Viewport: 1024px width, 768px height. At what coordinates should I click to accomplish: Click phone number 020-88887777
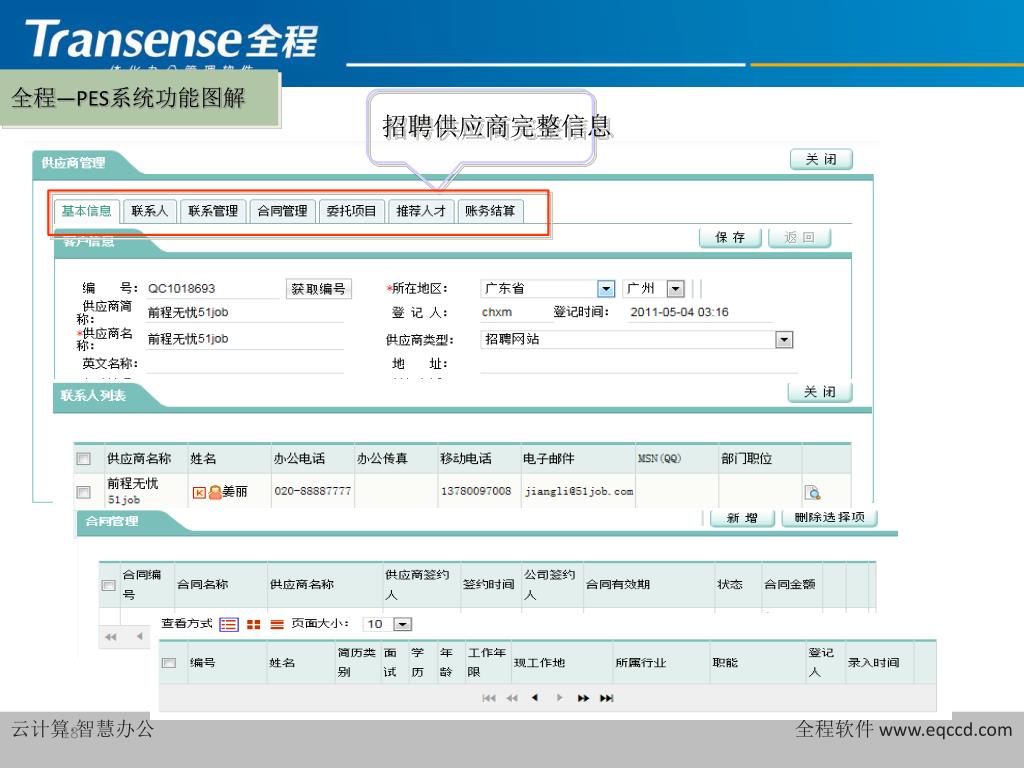pyautogui.click(x=313, y=490)
